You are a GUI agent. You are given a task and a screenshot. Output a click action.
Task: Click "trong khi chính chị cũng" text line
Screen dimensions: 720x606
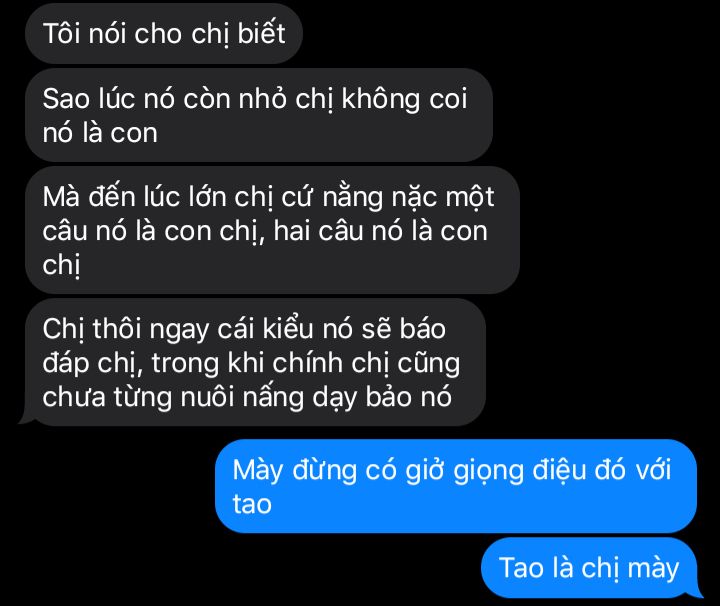click(305, 364)
